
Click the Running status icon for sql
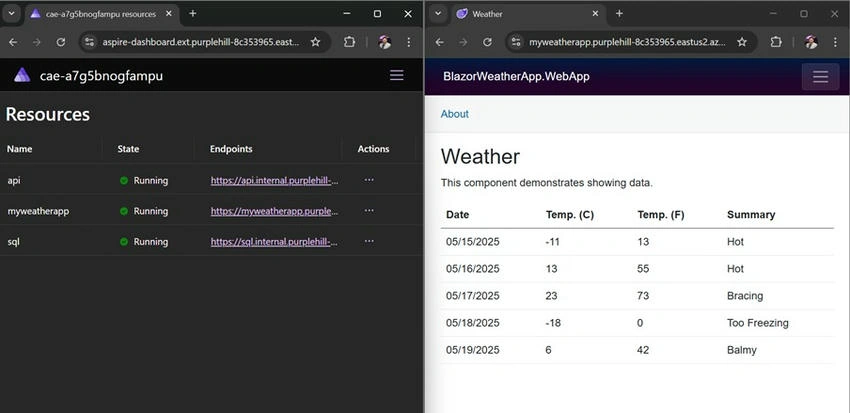(124, 242)
